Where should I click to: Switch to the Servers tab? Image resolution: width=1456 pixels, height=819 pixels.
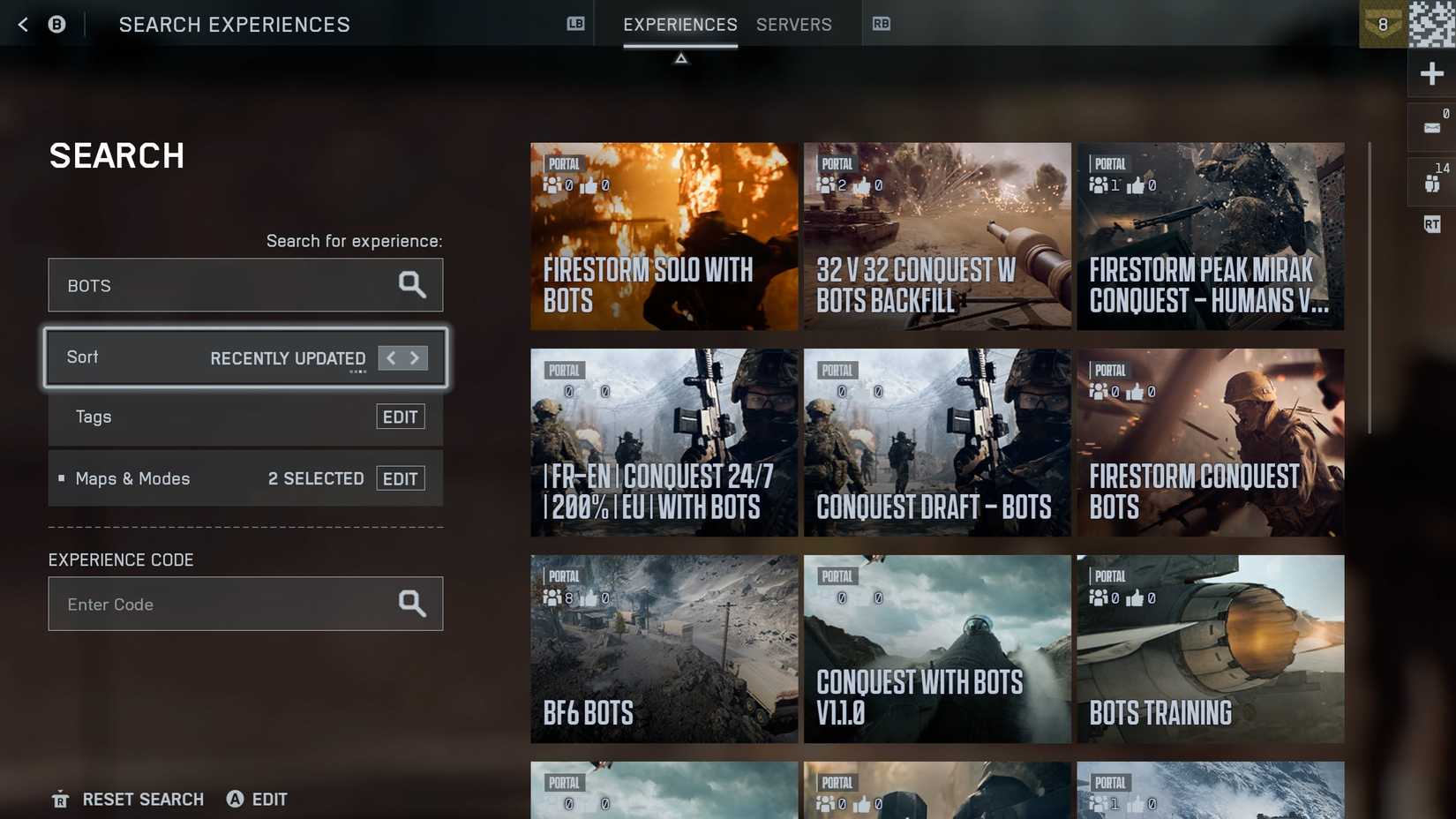point(792,25)
